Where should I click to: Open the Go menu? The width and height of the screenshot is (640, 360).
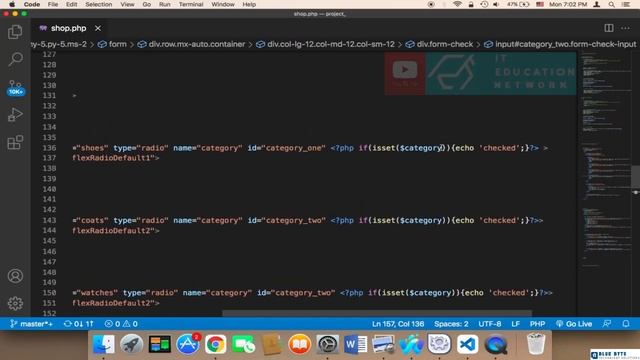pos(147,4)
